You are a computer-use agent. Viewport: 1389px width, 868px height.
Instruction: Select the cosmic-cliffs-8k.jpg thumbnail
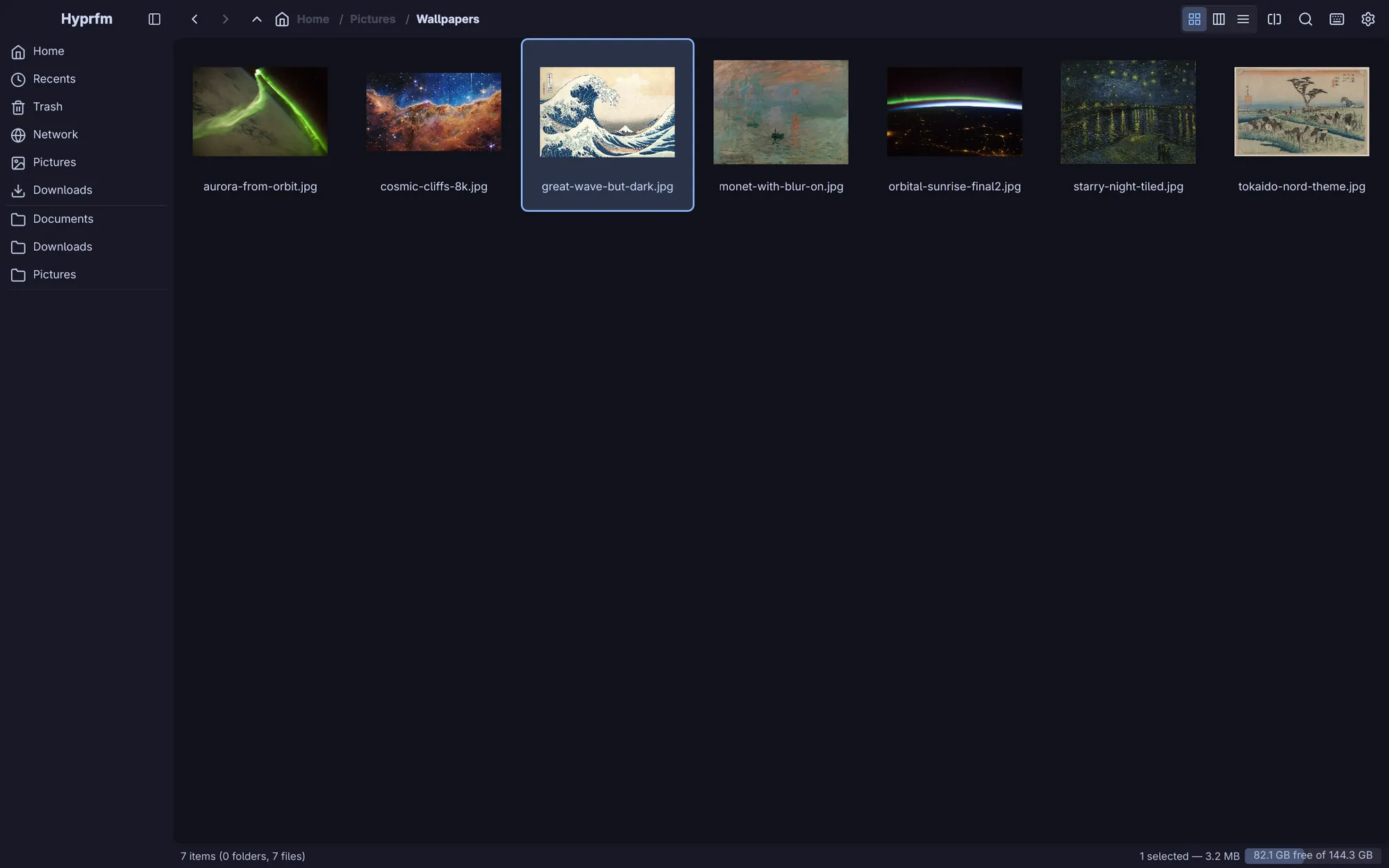pyautogui.click(x=433, y=112)
